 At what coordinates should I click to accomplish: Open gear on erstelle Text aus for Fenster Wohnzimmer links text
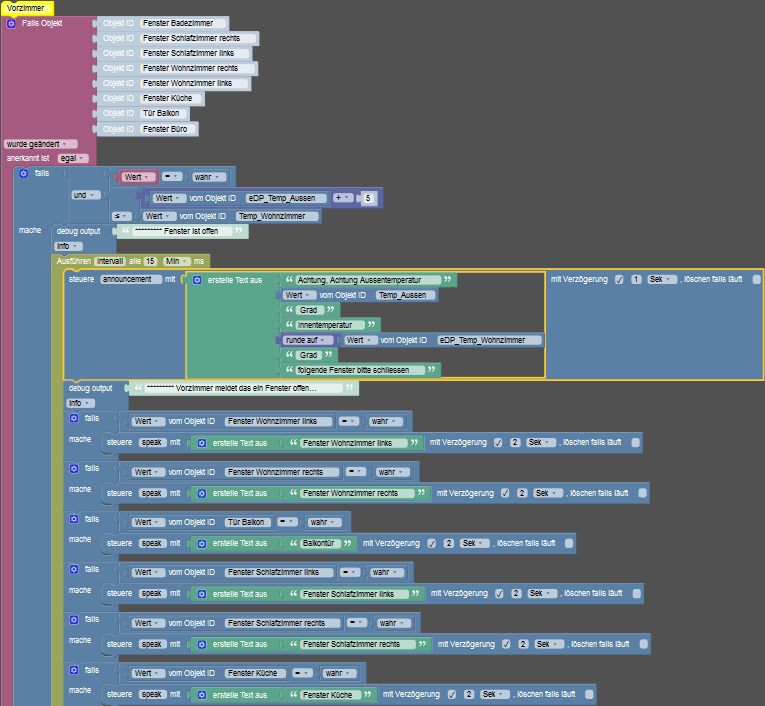[202, 443]
